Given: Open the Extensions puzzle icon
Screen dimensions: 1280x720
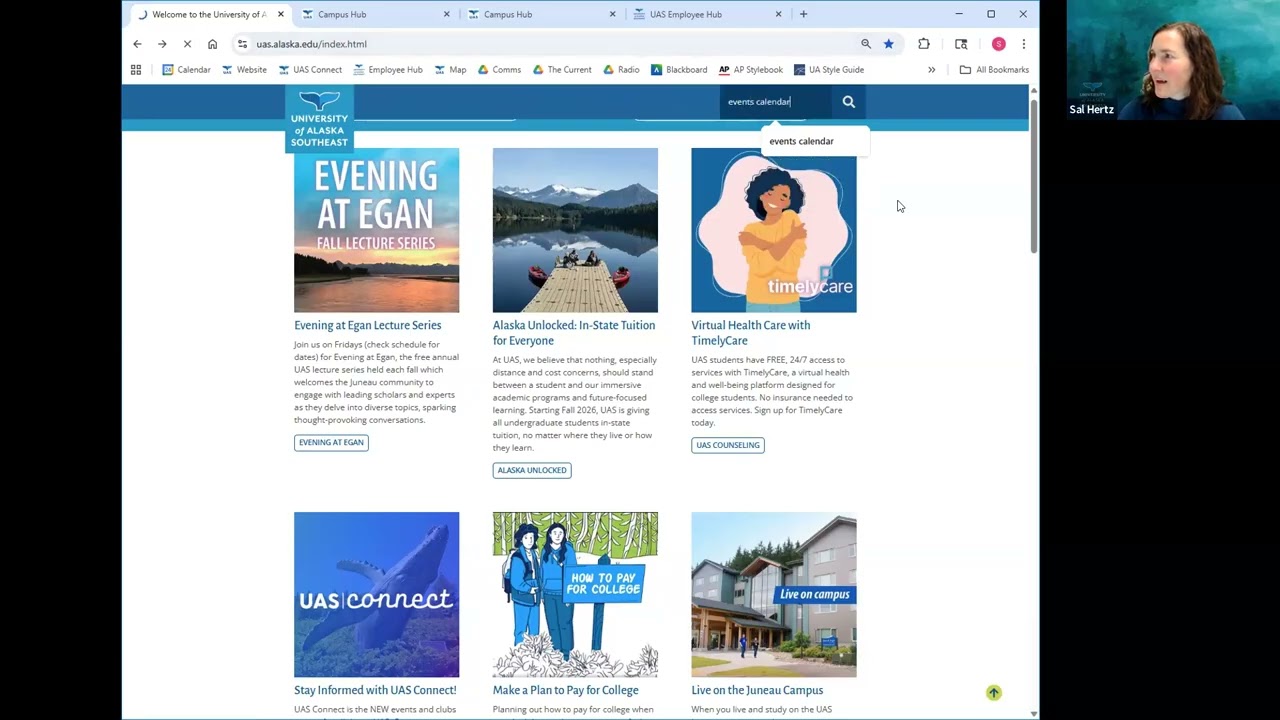Looking at the screenshot, I should (924, 44).
